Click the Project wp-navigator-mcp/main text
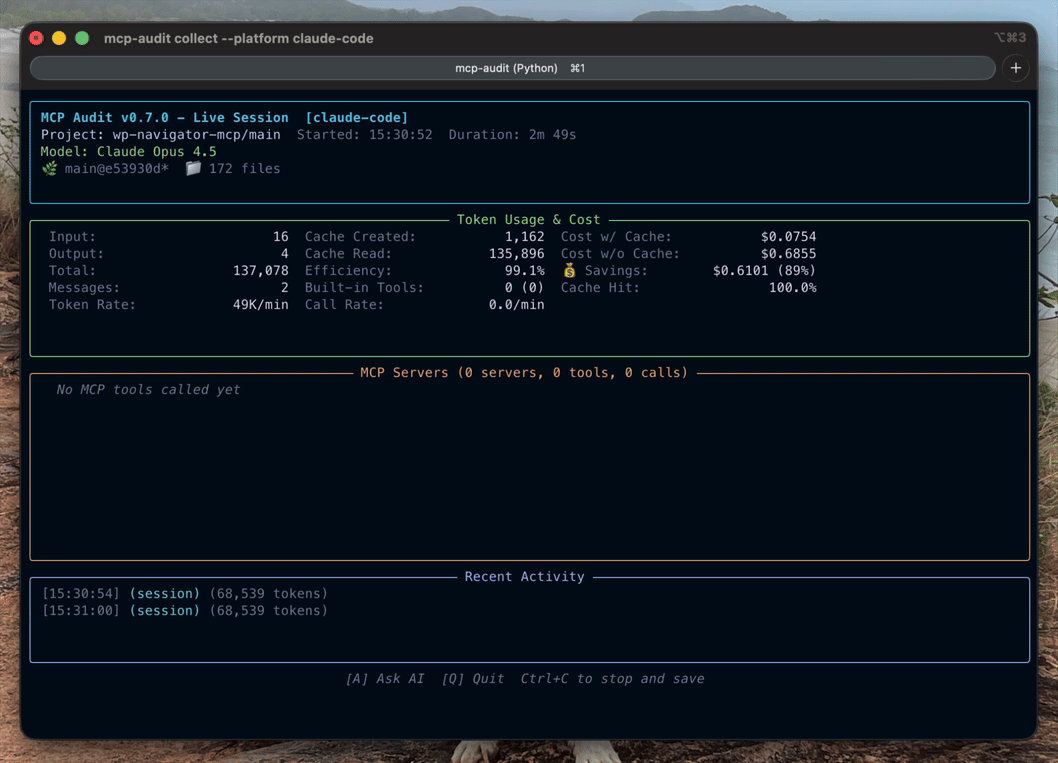Screen dimensions: 1058x763 point(161,134)
